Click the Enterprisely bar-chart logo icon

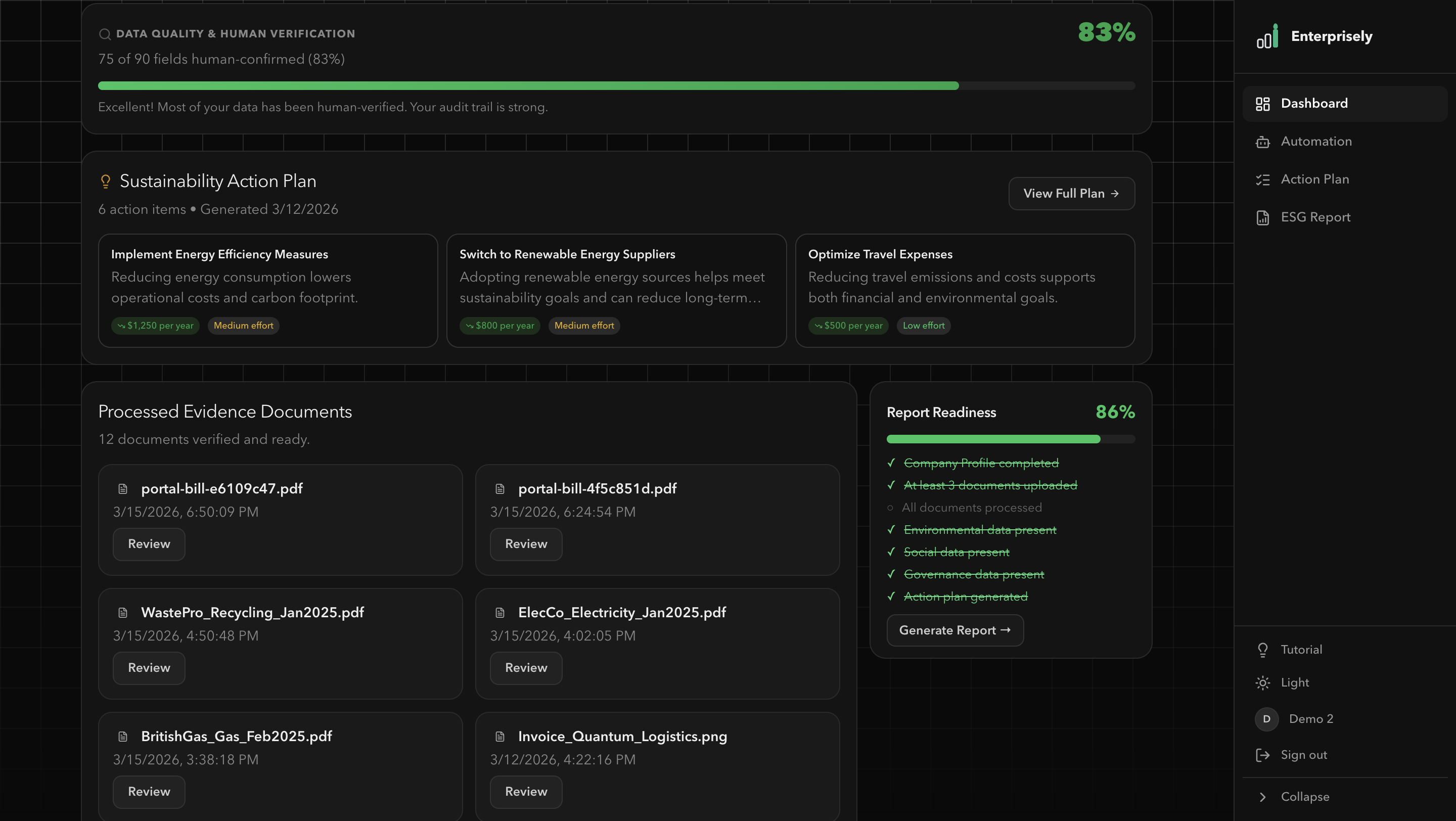point(1266,36)
